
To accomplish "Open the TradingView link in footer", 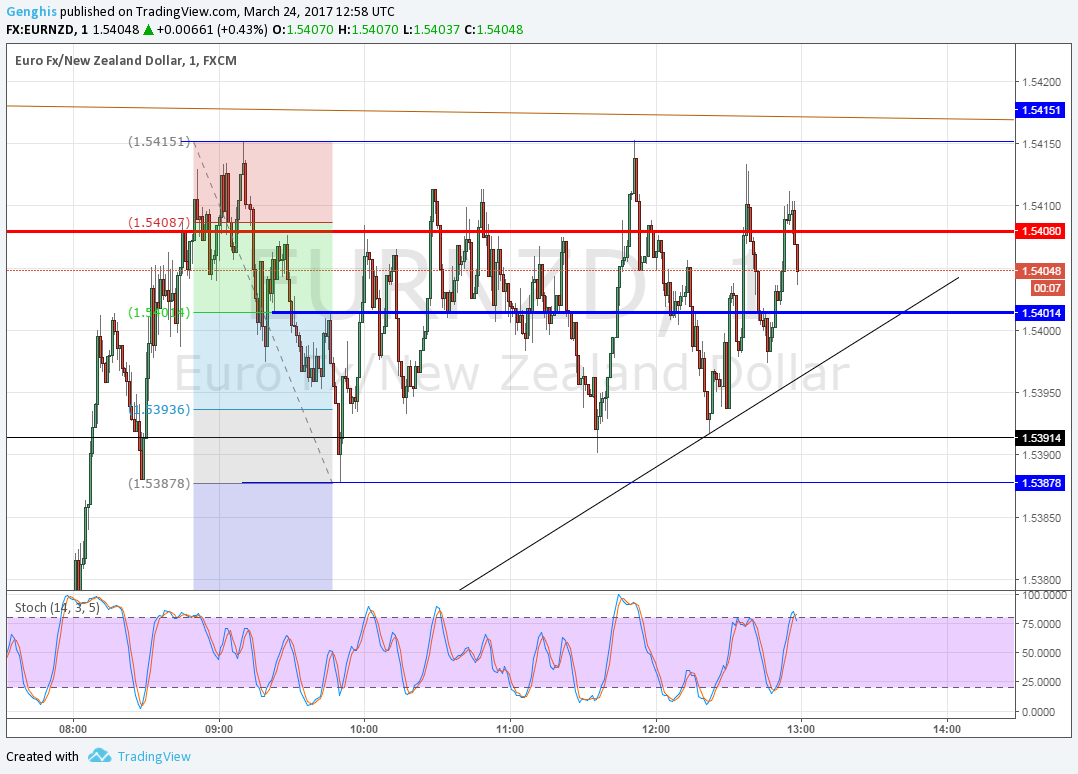I will coord(154,756).
